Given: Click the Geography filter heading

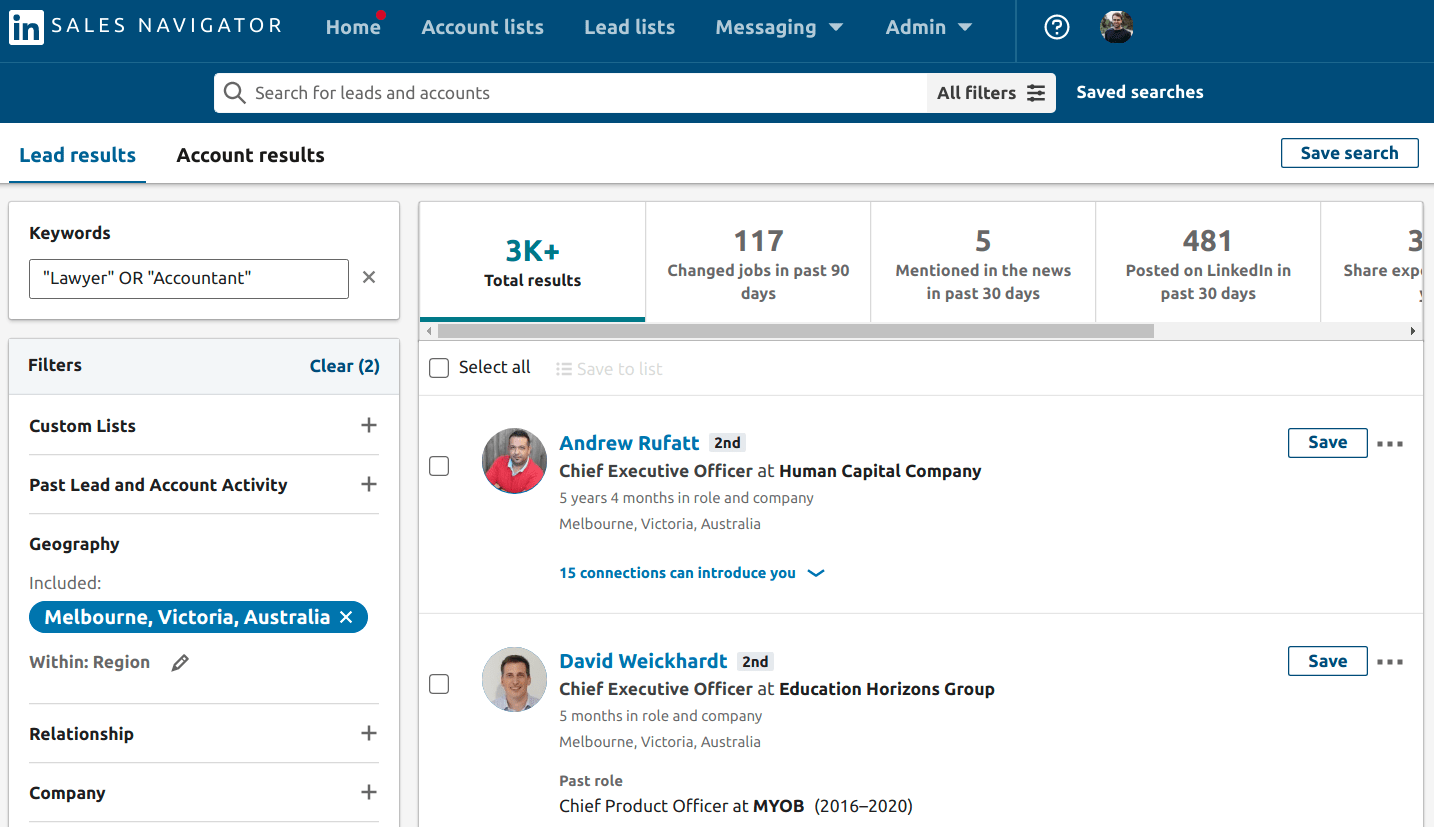Looking at the screenshot, I should click(74, 544).
